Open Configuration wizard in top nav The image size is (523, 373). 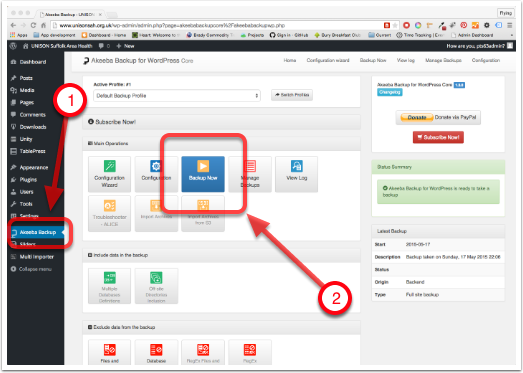[328, 60]
